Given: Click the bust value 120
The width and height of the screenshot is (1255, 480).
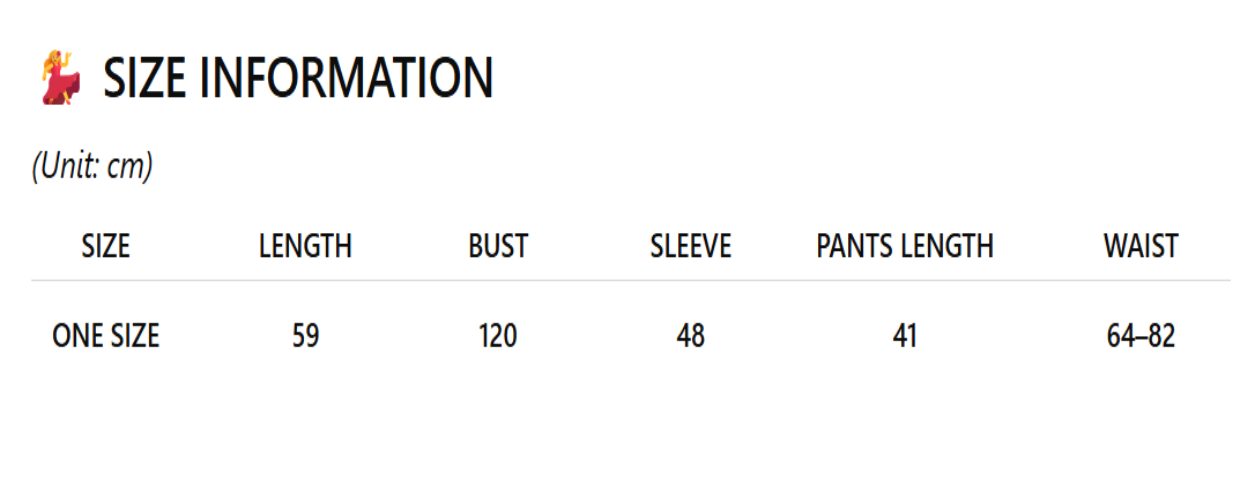Looking at the screenshot, I should [498, 336].
